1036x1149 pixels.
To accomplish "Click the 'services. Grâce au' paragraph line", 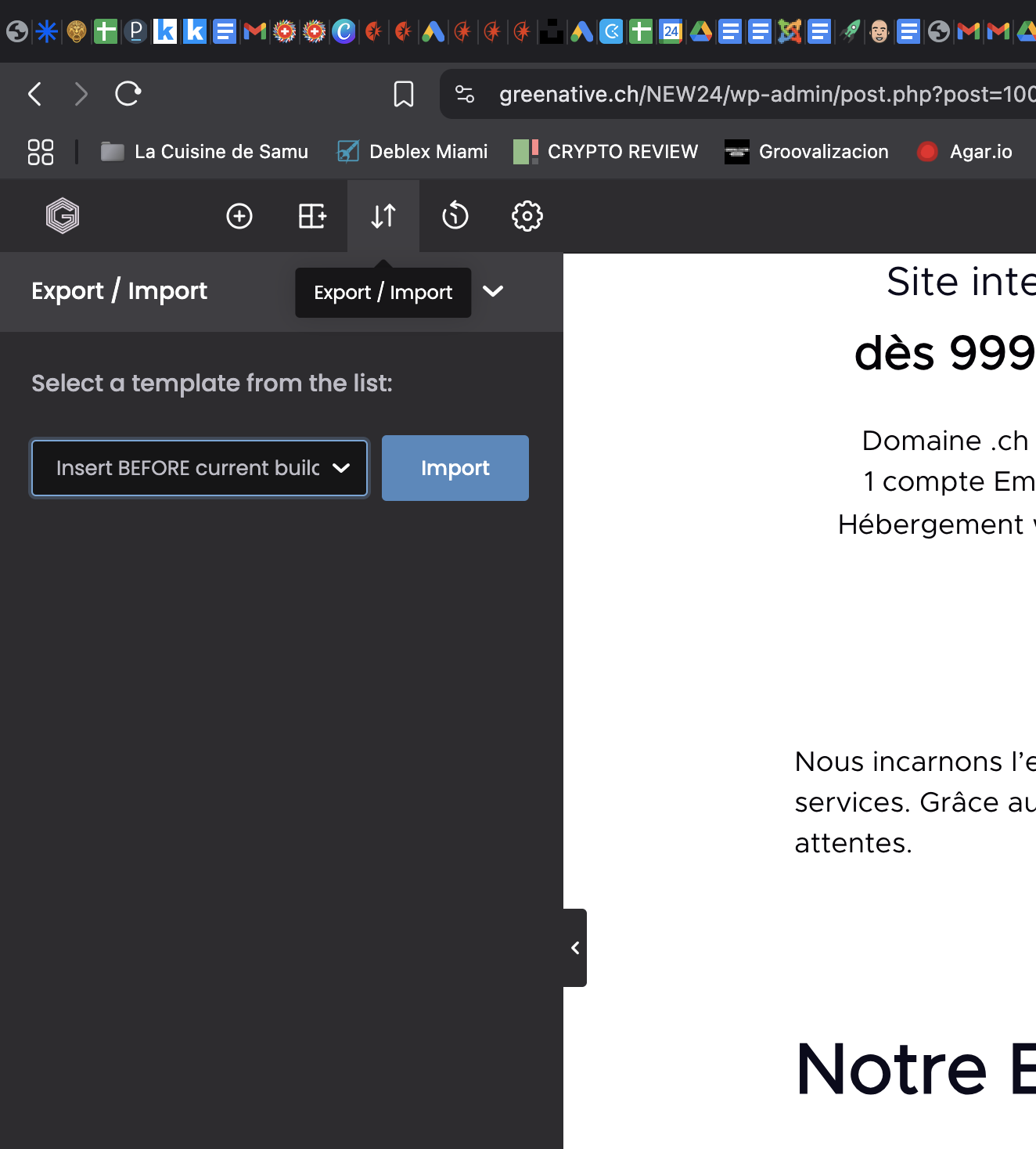I will (x=915, y=802).
